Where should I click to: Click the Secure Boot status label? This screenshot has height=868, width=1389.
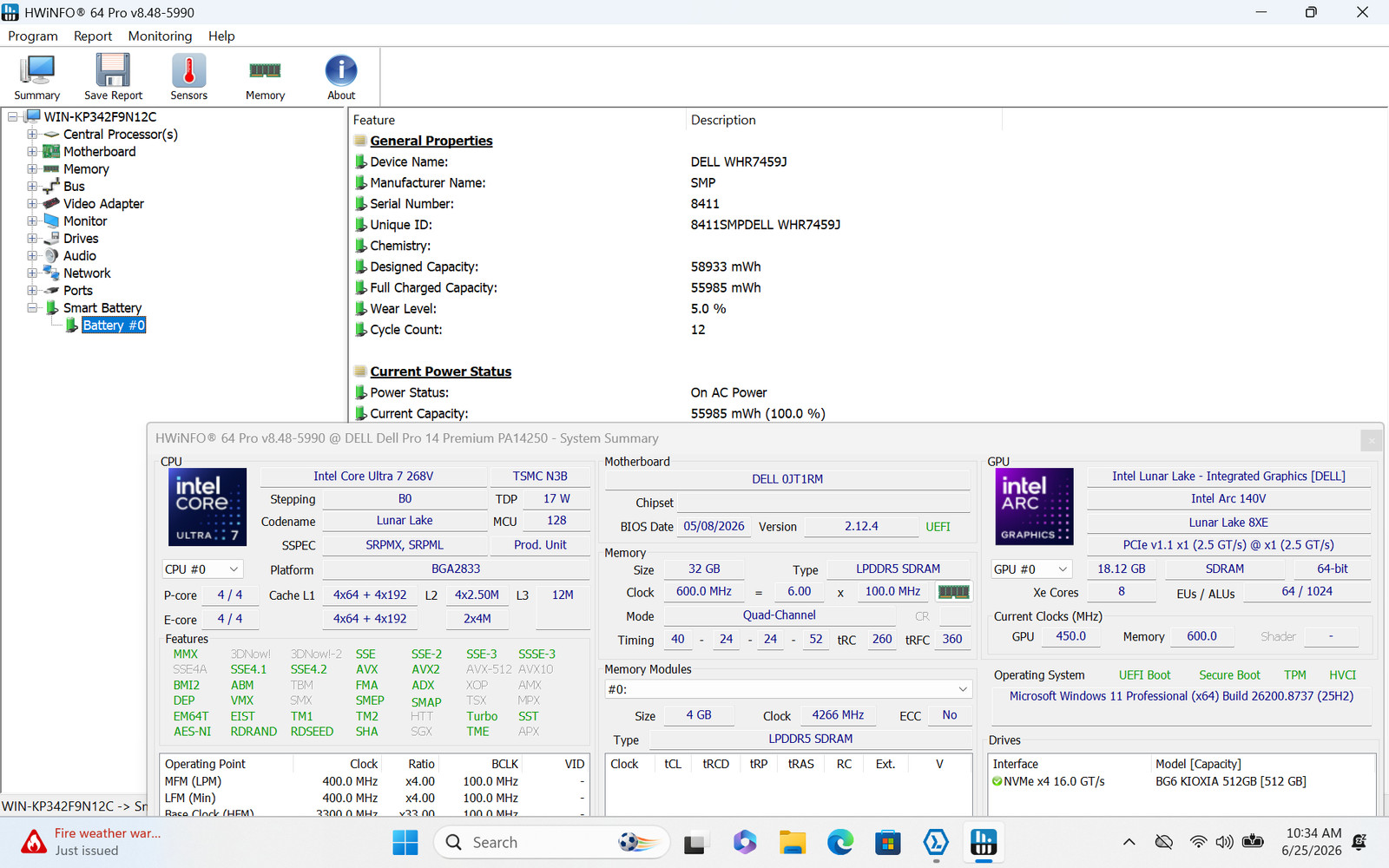(1229, 675)
